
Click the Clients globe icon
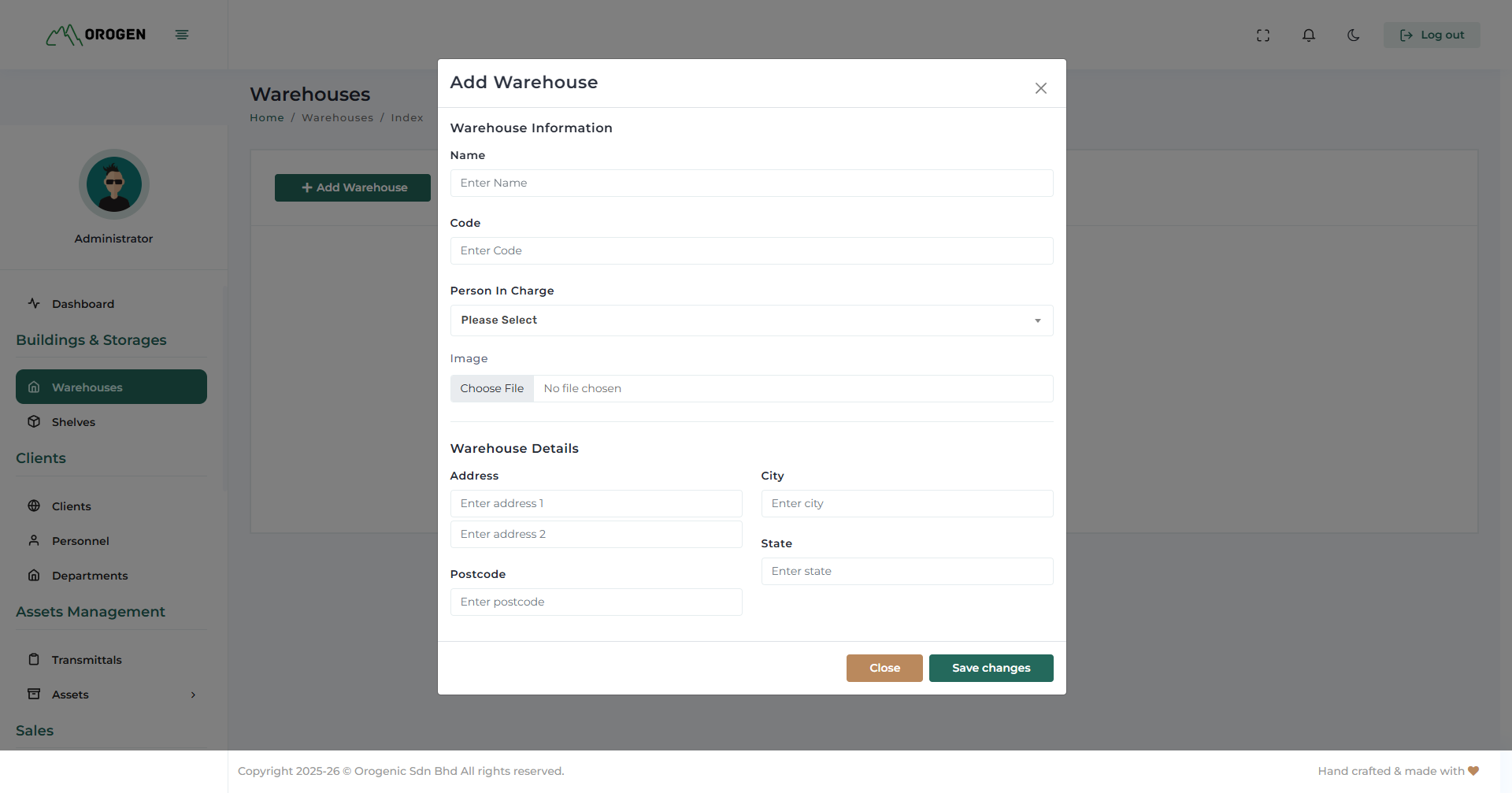pos(34,506)
